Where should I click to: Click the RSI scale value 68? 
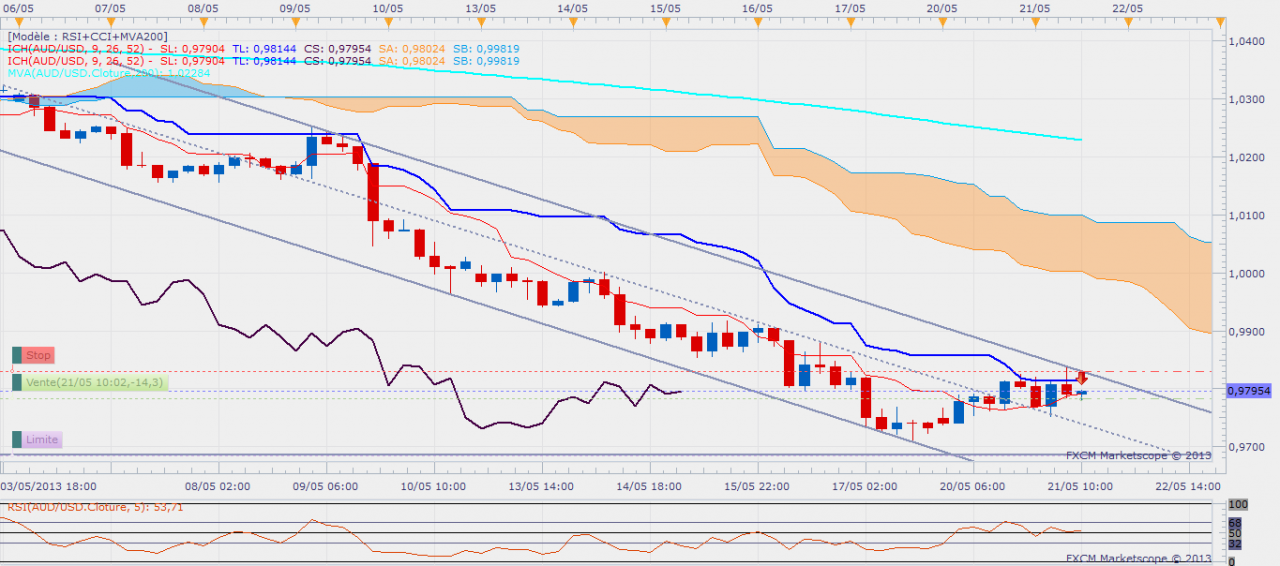click(1235, 523)
